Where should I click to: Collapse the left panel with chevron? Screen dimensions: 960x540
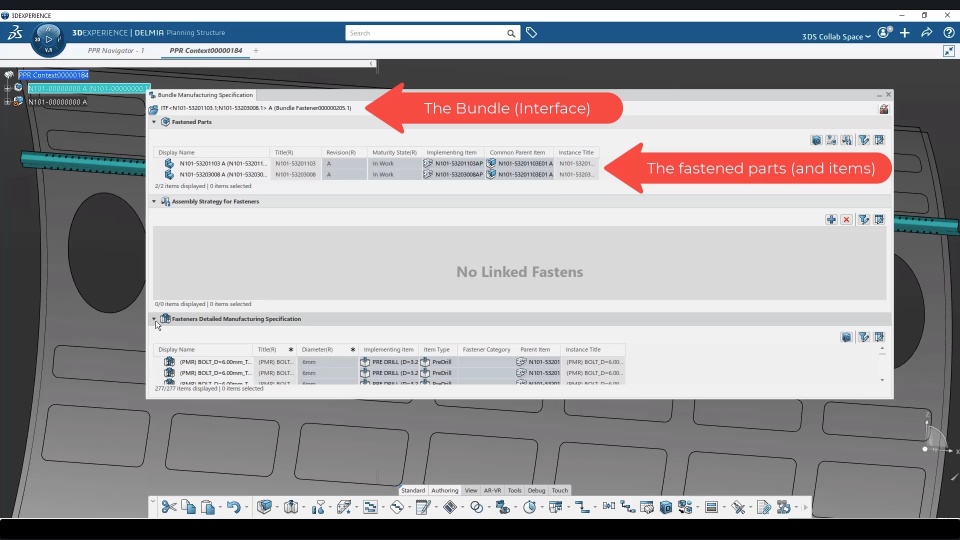click(x=371, y=64)
